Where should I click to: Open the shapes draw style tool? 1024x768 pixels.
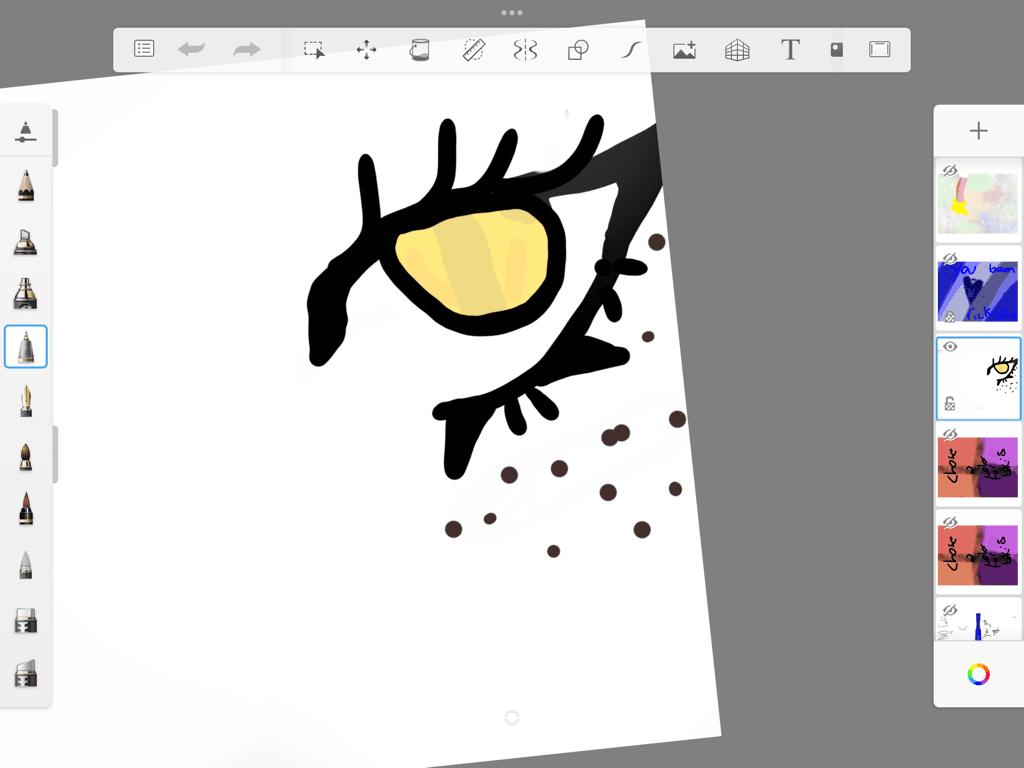(x=578, y=50)
